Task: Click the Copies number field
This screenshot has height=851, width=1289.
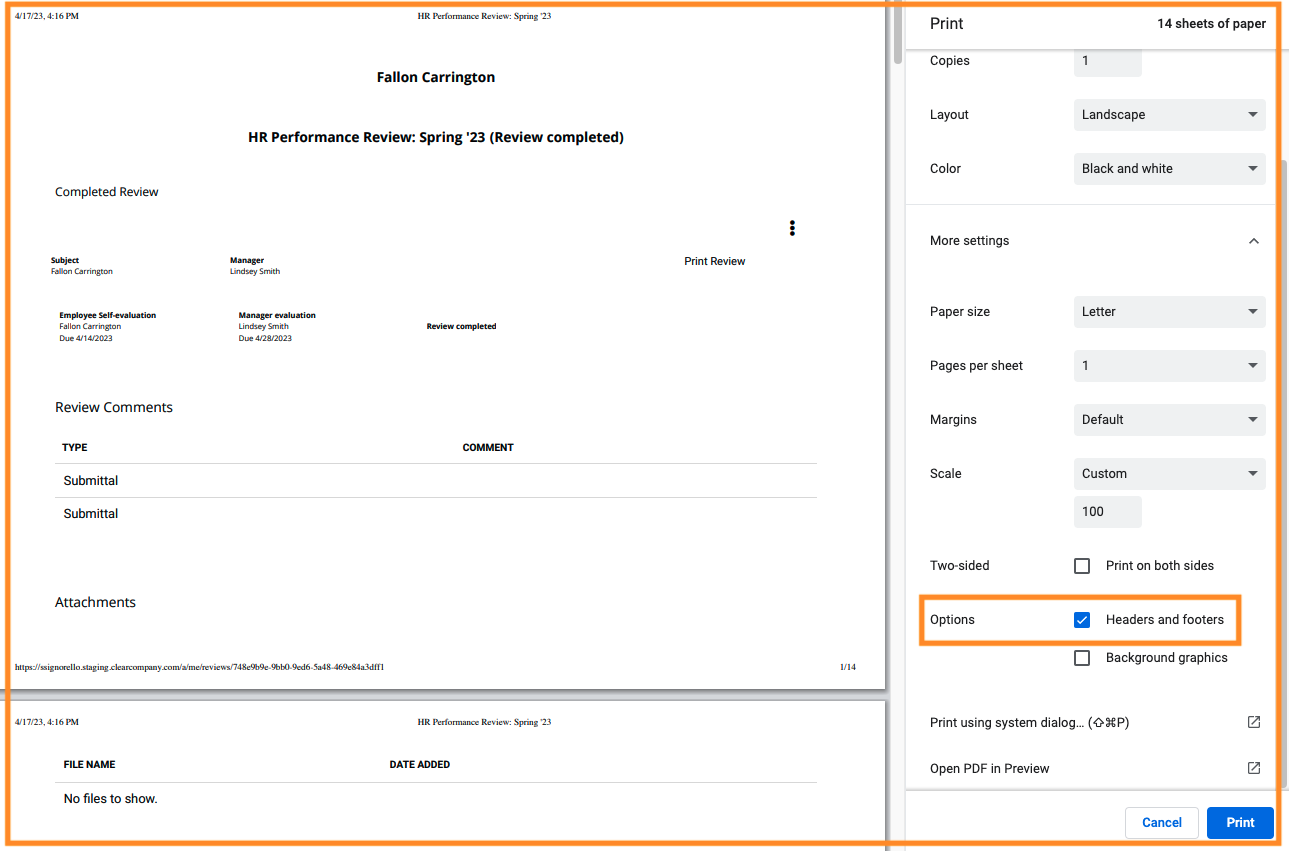Action: coord(1107,61)
